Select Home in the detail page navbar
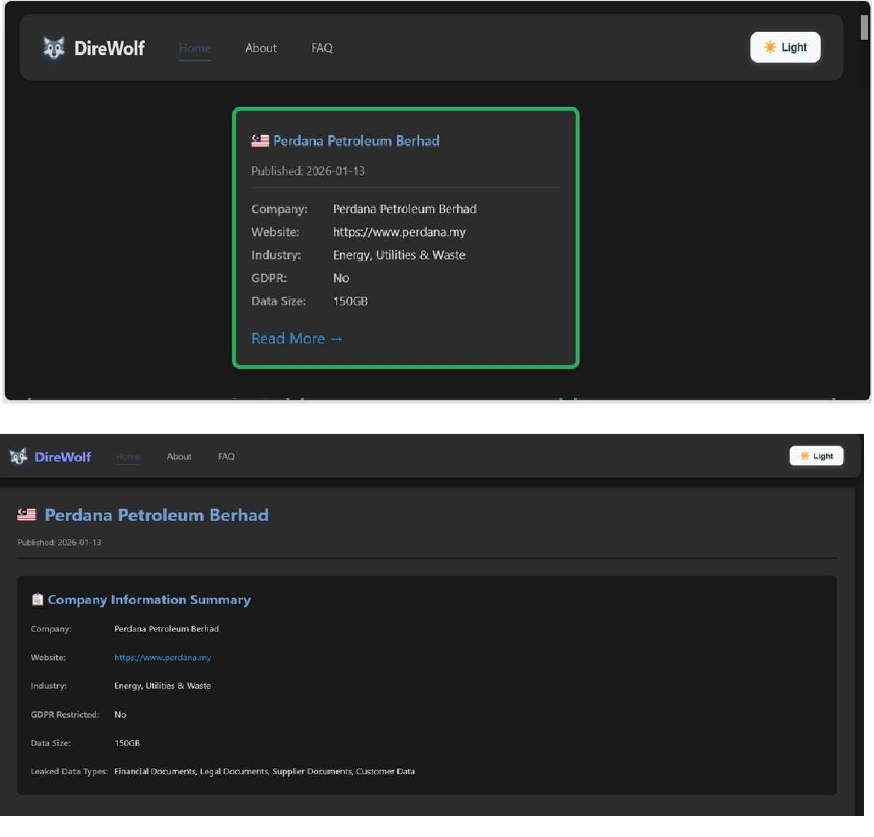The height and width of the screenshot is (837, 874). pos(128,457)
